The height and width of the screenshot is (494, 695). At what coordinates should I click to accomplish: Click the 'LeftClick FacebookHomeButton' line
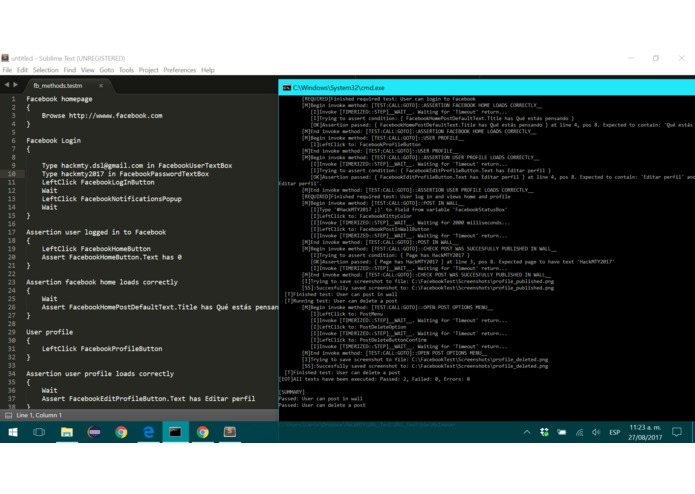coord(96,249)
